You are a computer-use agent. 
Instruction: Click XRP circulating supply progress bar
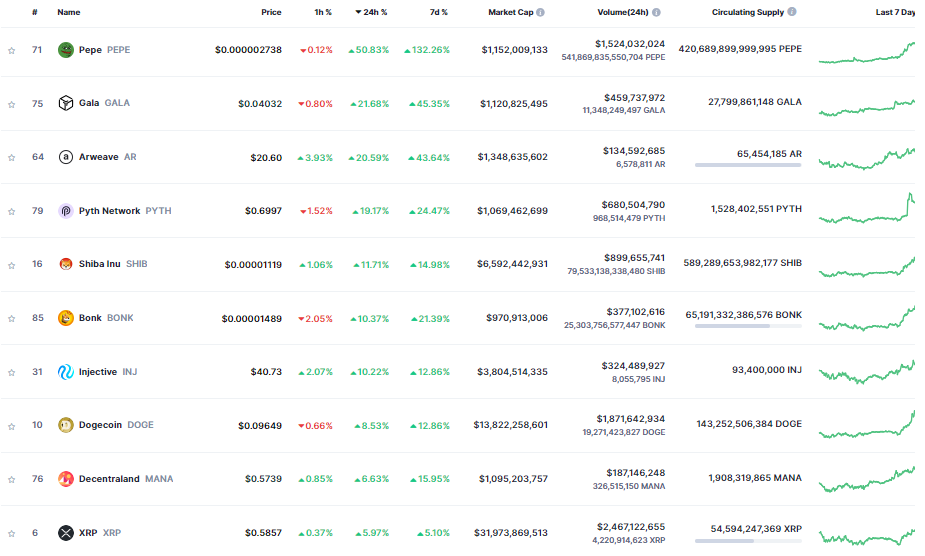[x=748, y=541]
